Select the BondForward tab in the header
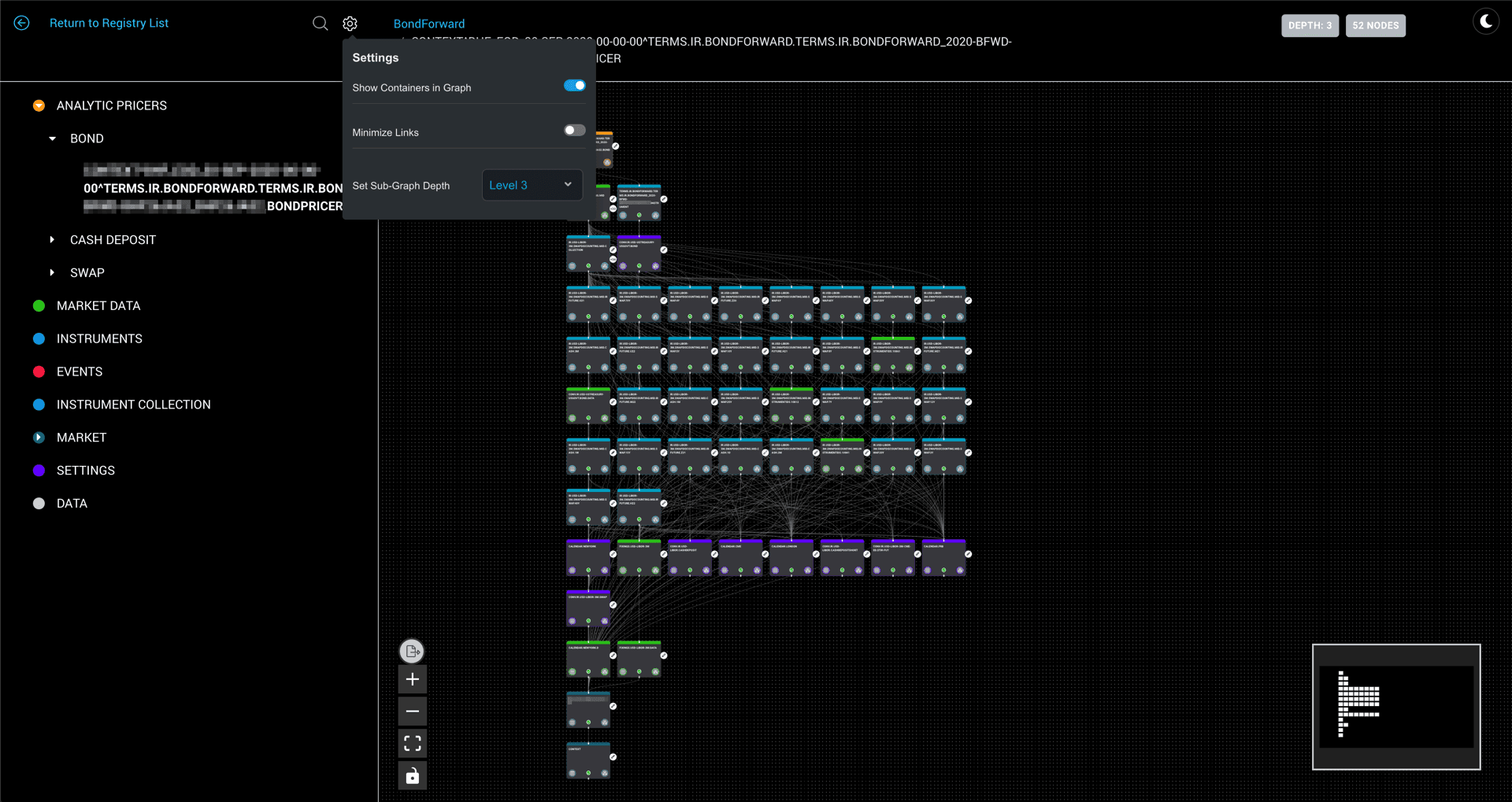1512x802 pixels. point(429,24)
